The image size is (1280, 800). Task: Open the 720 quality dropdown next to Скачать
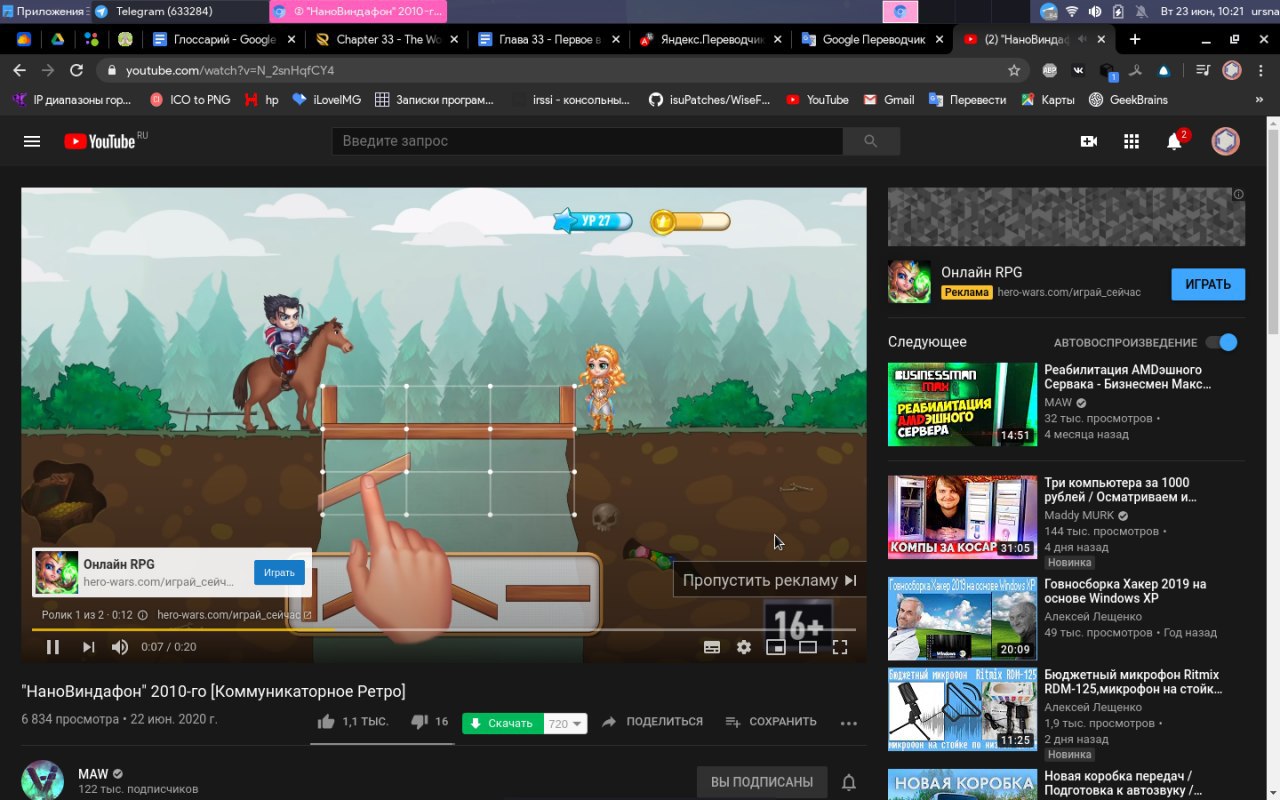[566, 723]
